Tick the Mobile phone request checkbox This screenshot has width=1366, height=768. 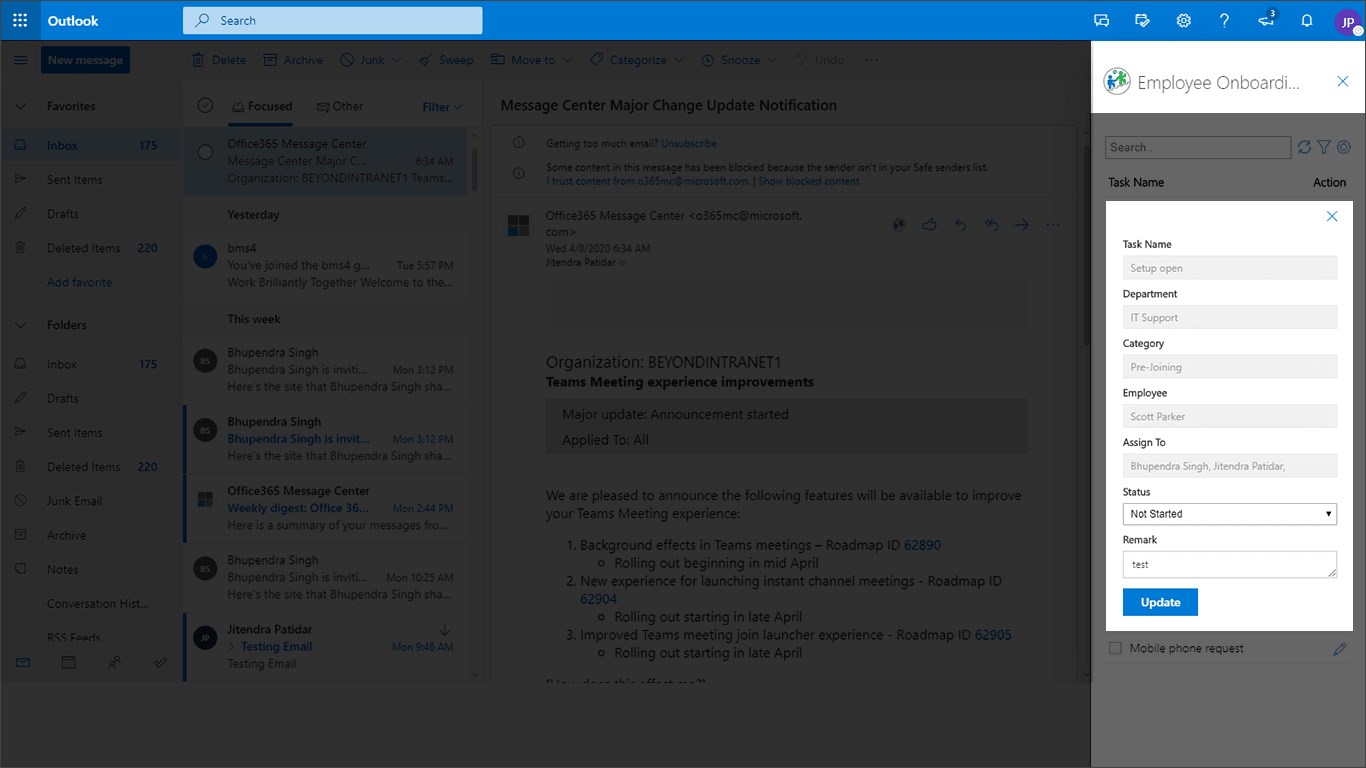click(x=1116, y=648)
